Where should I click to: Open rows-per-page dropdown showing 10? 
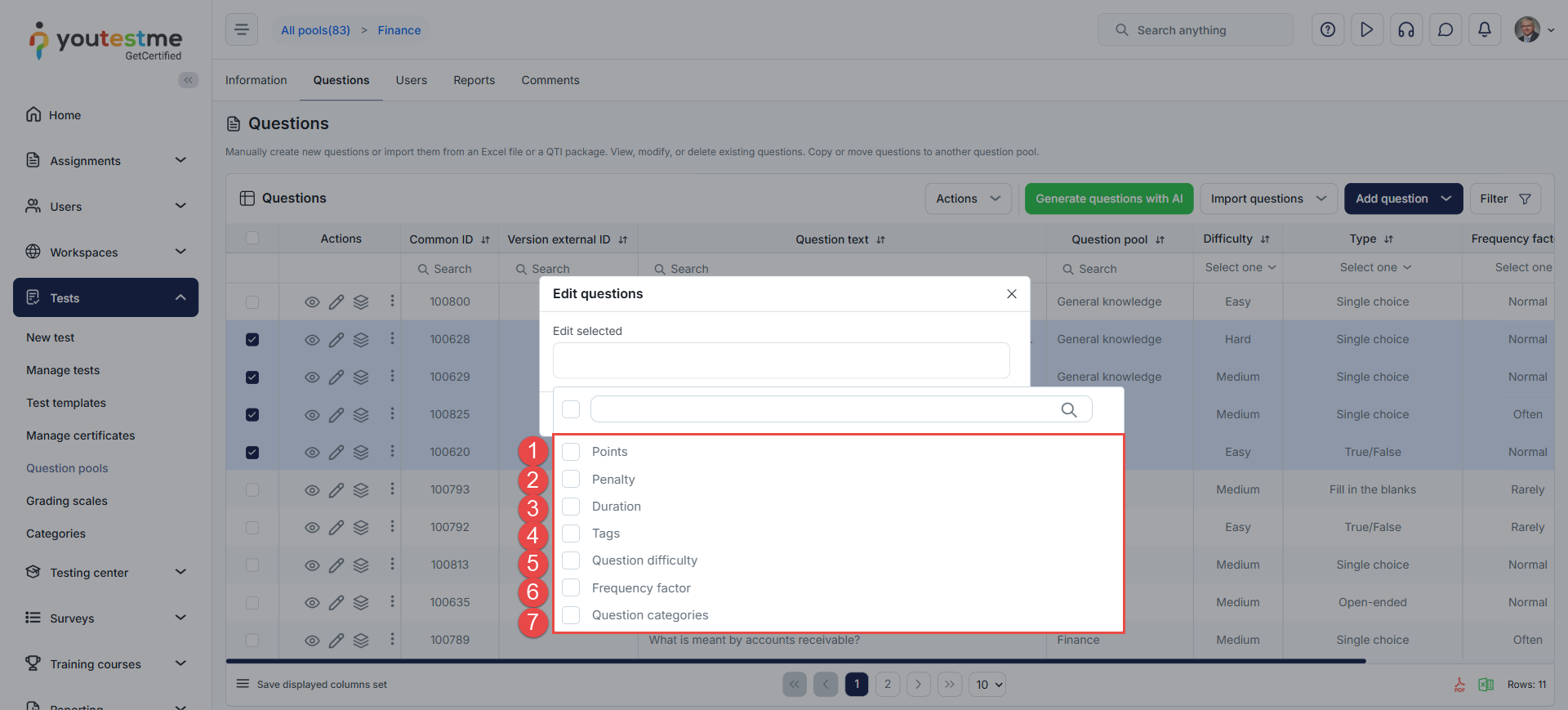[987, 685]
